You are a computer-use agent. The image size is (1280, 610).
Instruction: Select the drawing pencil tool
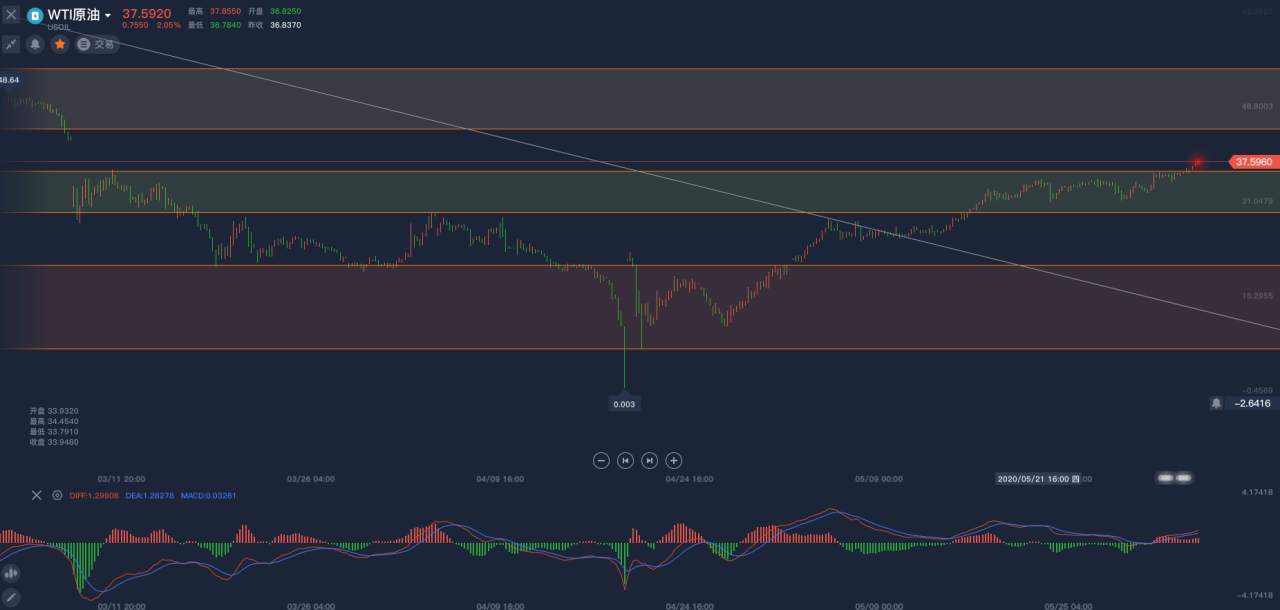pos(11,598)
